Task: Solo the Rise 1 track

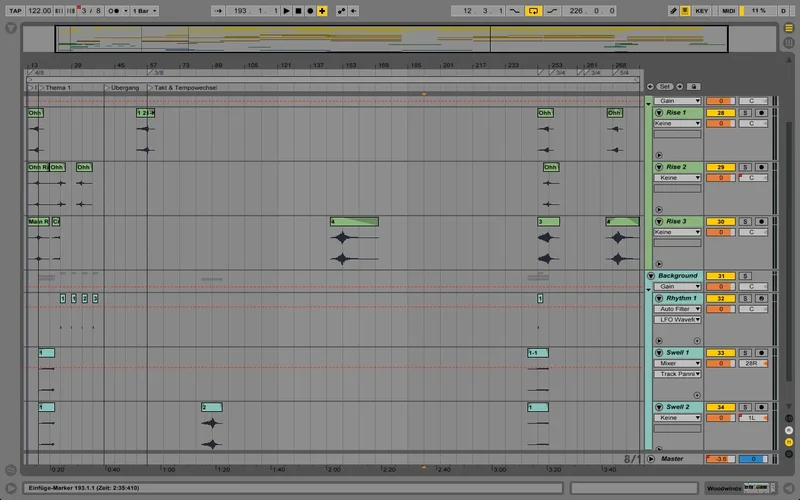Action: click(x=745, y=113)
